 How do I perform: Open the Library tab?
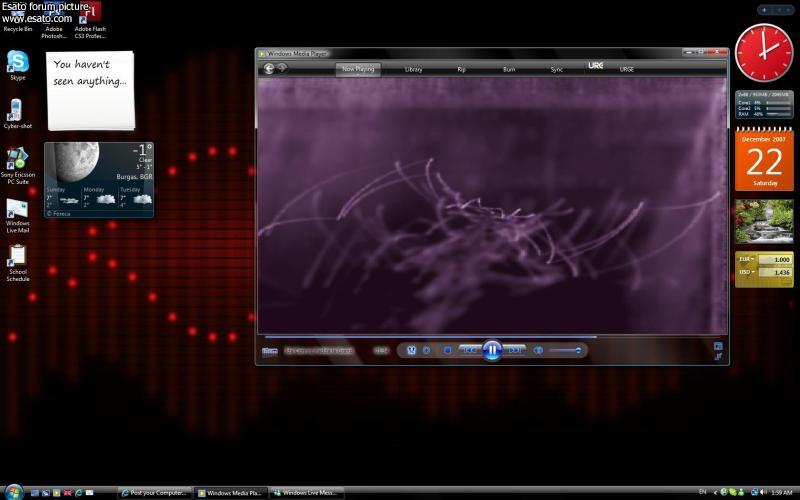point(413,69)
